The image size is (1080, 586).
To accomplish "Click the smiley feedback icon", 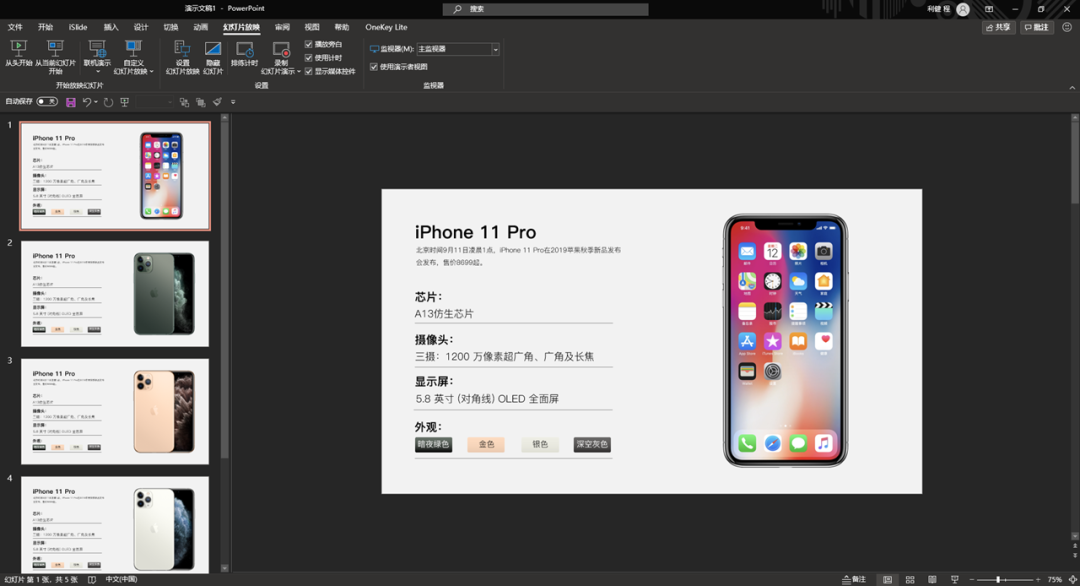I will [x=1067, y=27].
